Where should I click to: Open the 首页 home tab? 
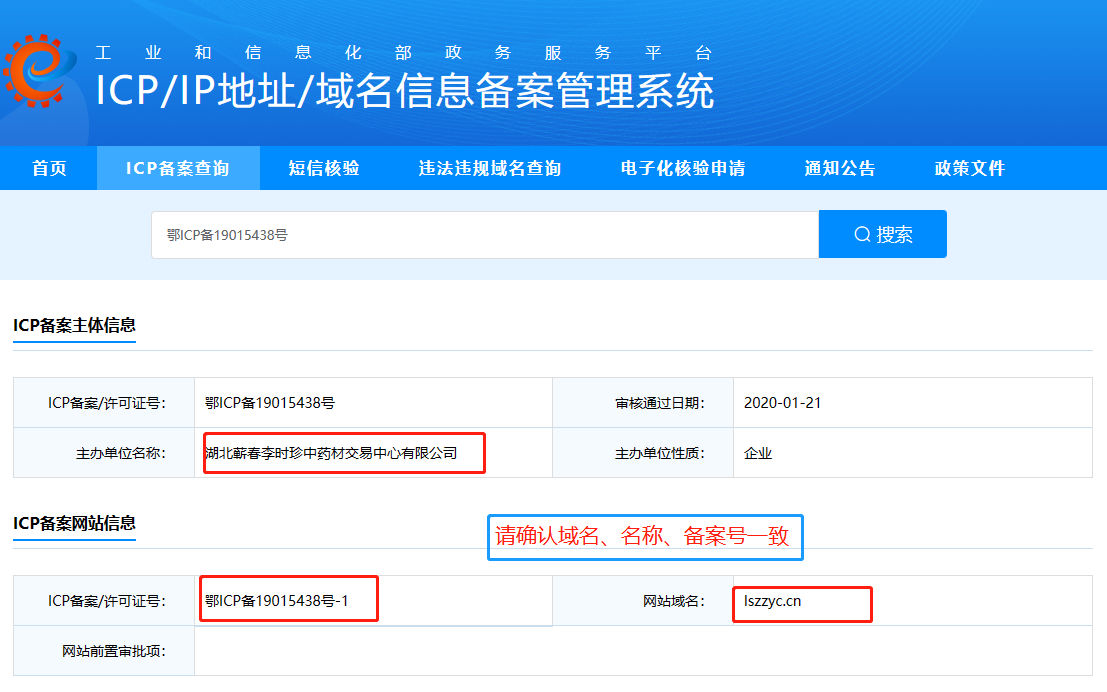tap(49, 168)
